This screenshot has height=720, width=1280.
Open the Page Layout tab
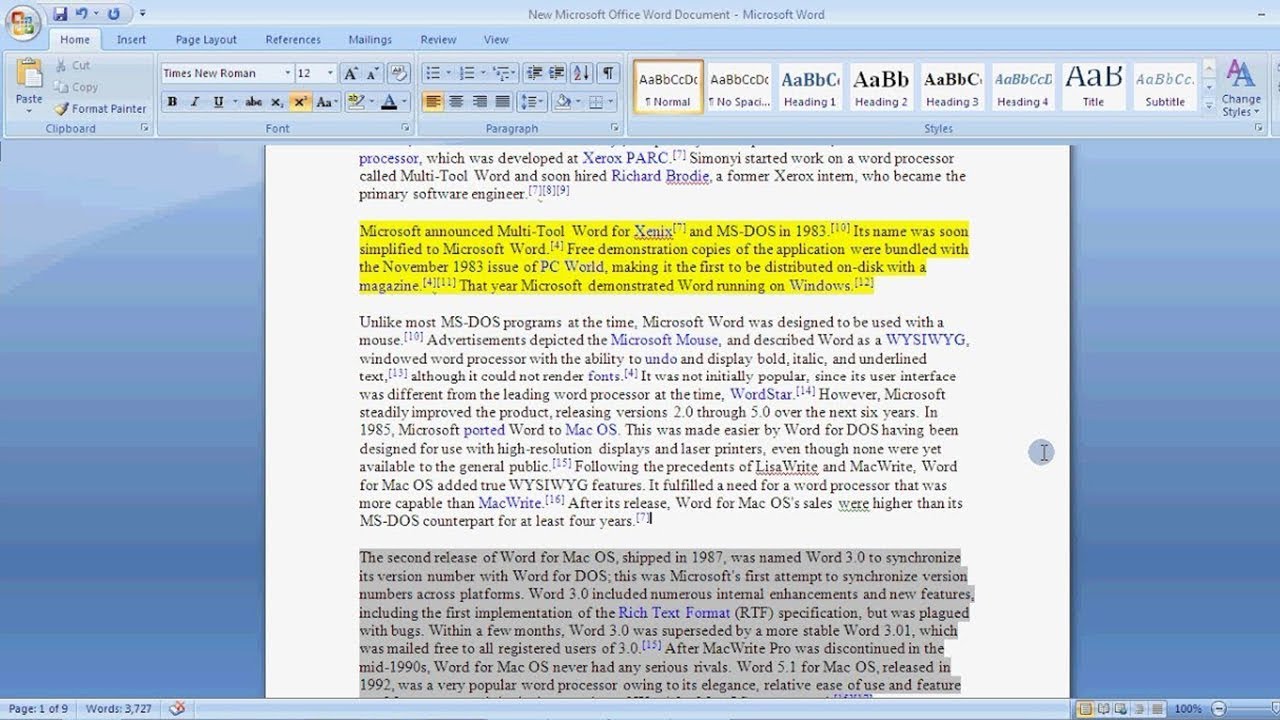206,40
